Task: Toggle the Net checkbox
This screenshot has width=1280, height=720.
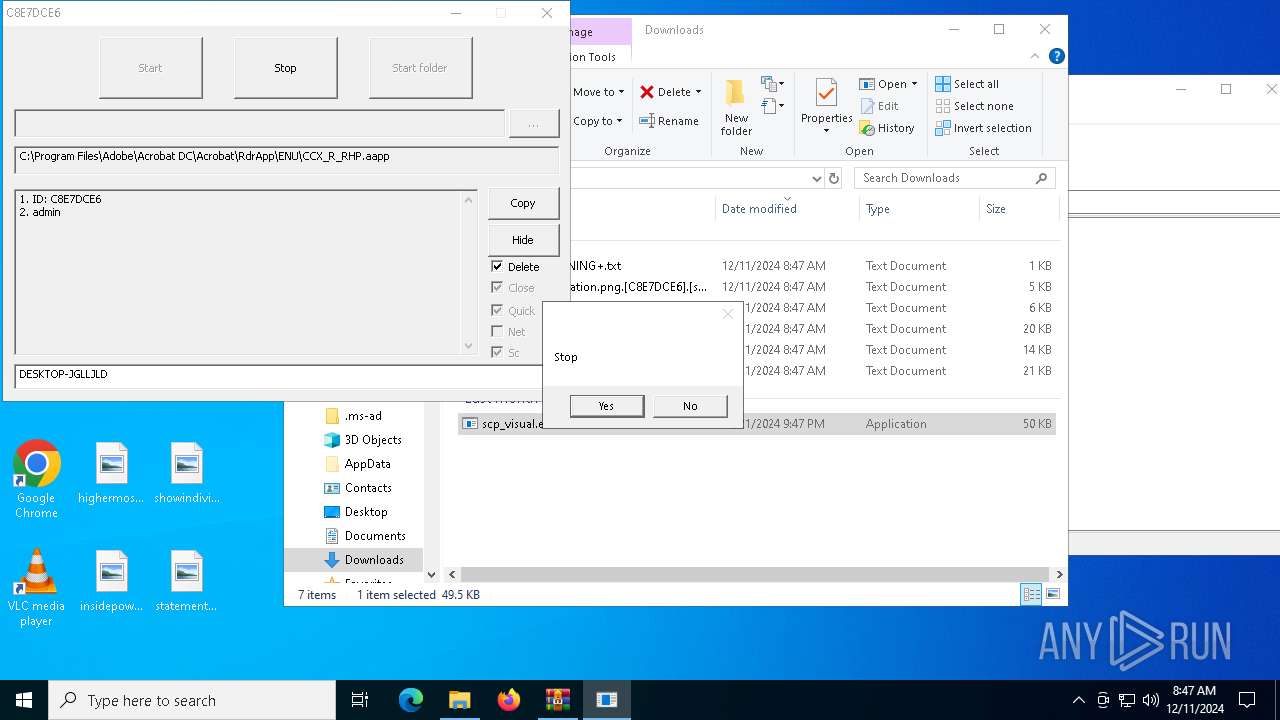Action: [x=497, y=331]
